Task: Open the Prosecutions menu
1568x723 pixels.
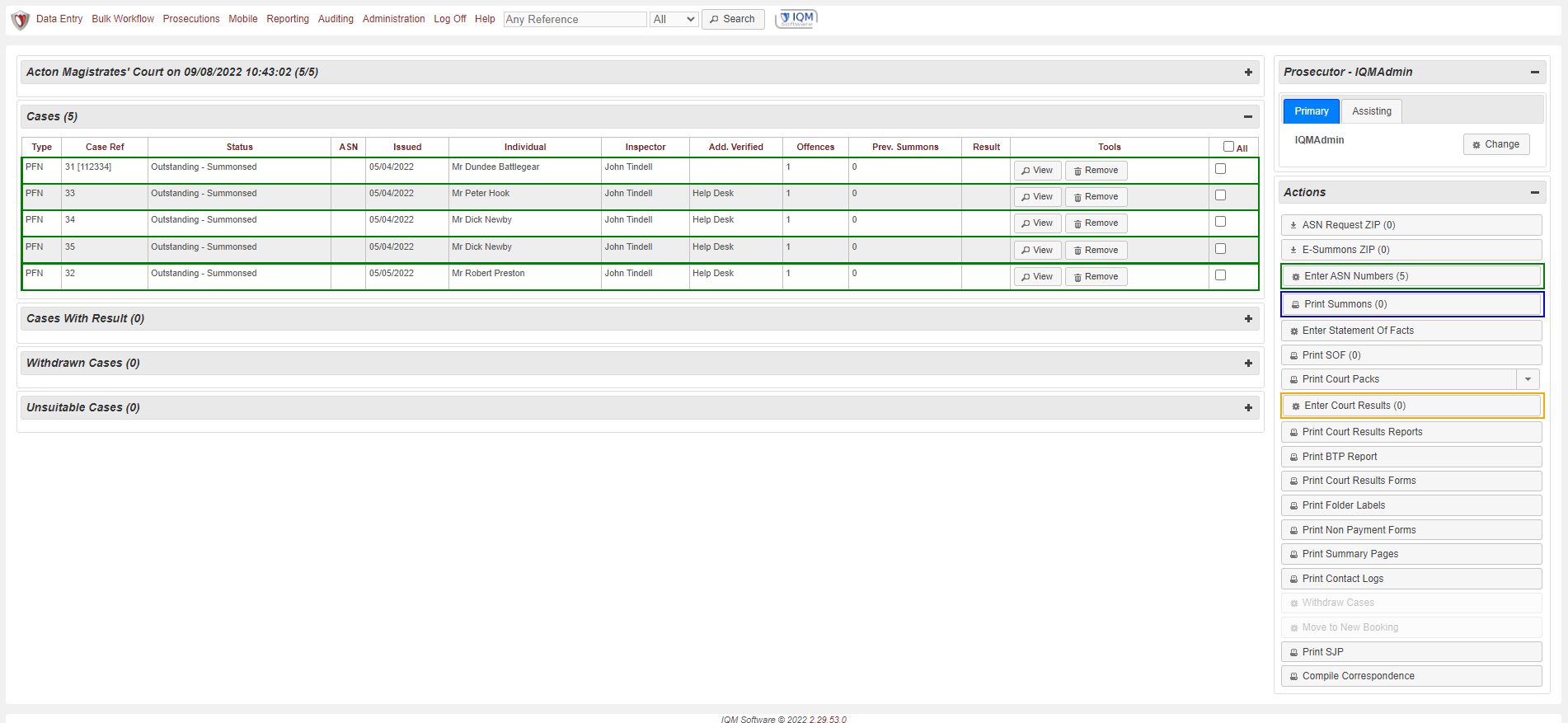Action: [191, 19]
